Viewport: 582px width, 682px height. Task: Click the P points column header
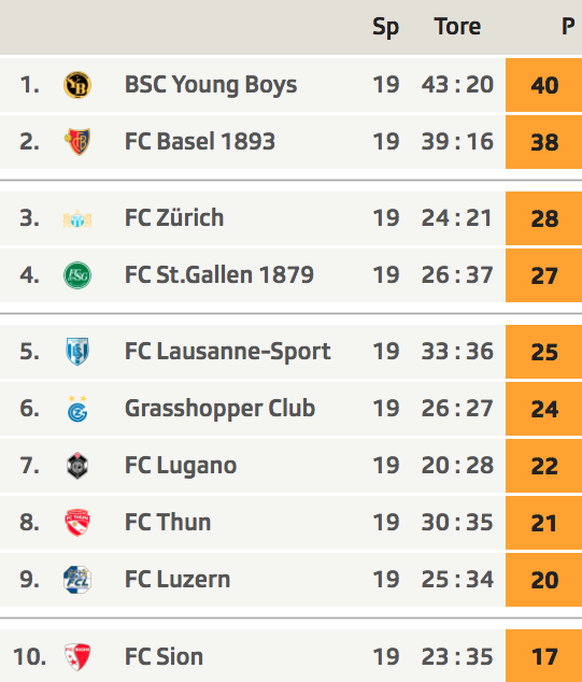(x=568, y=27)
